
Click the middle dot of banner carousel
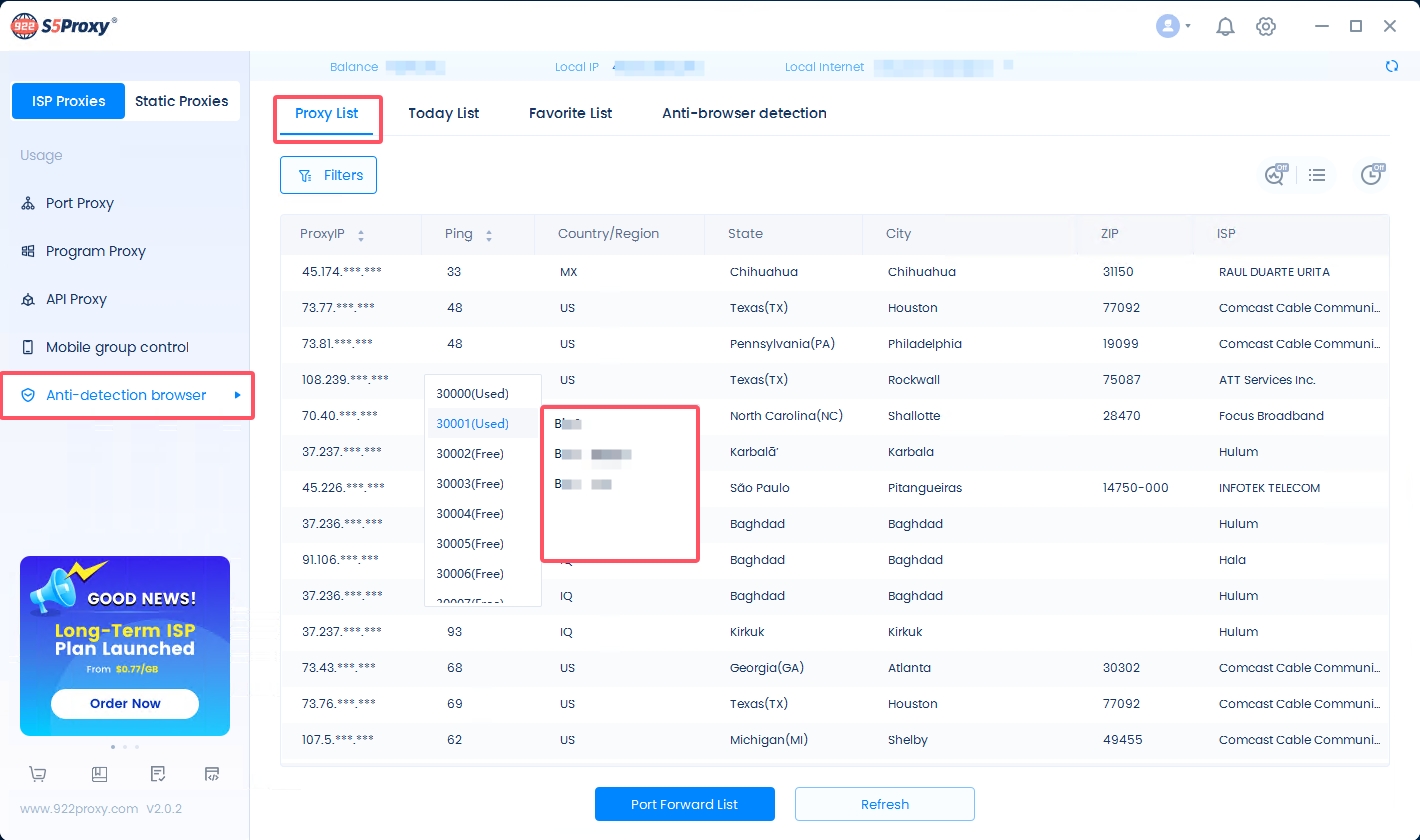tap(125, 747)
